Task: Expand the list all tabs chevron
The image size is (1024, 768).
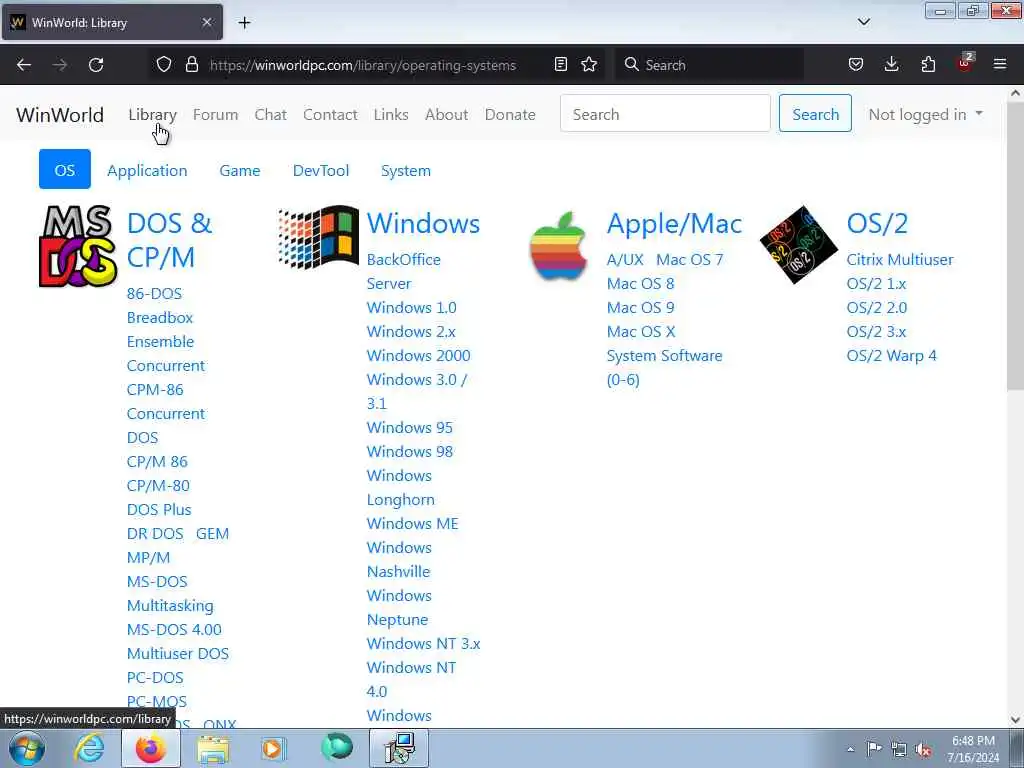Action: coord(863,22)
